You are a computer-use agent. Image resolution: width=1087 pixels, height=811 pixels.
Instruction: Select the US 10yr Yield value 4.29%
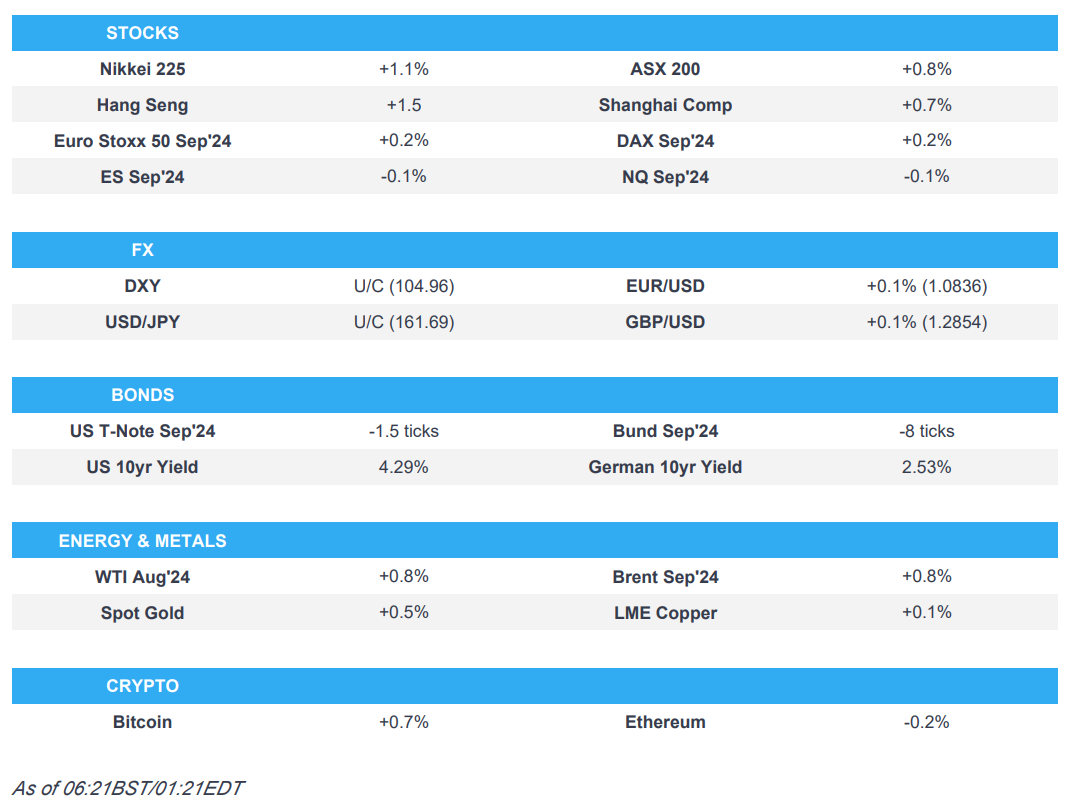pyautogui.click(x=403, y=467)
